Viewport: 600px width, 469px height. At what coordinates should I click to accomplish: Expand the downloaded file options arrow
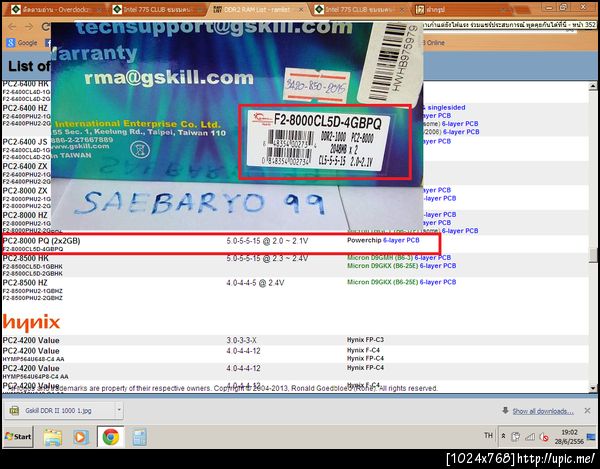point(119,410)
